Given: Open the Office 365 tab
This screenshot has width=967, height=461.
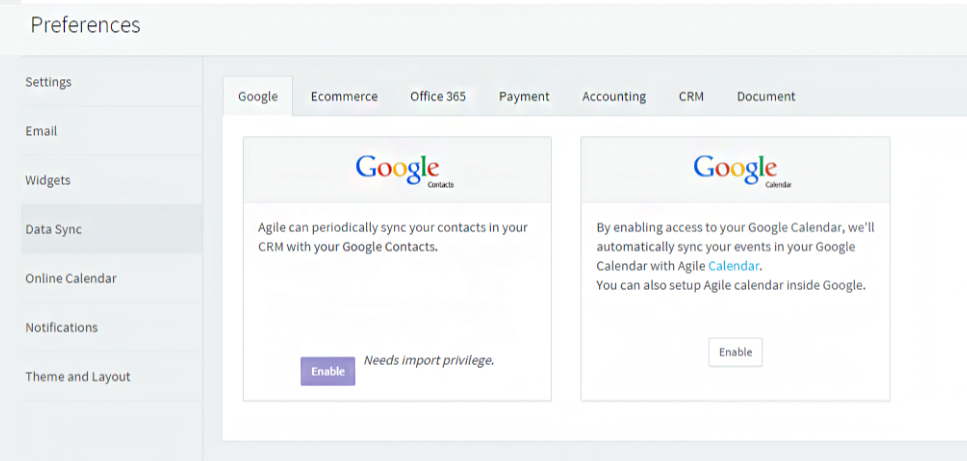Looking at the screenshot, I should pyautogui.click(x=438, y=96).
